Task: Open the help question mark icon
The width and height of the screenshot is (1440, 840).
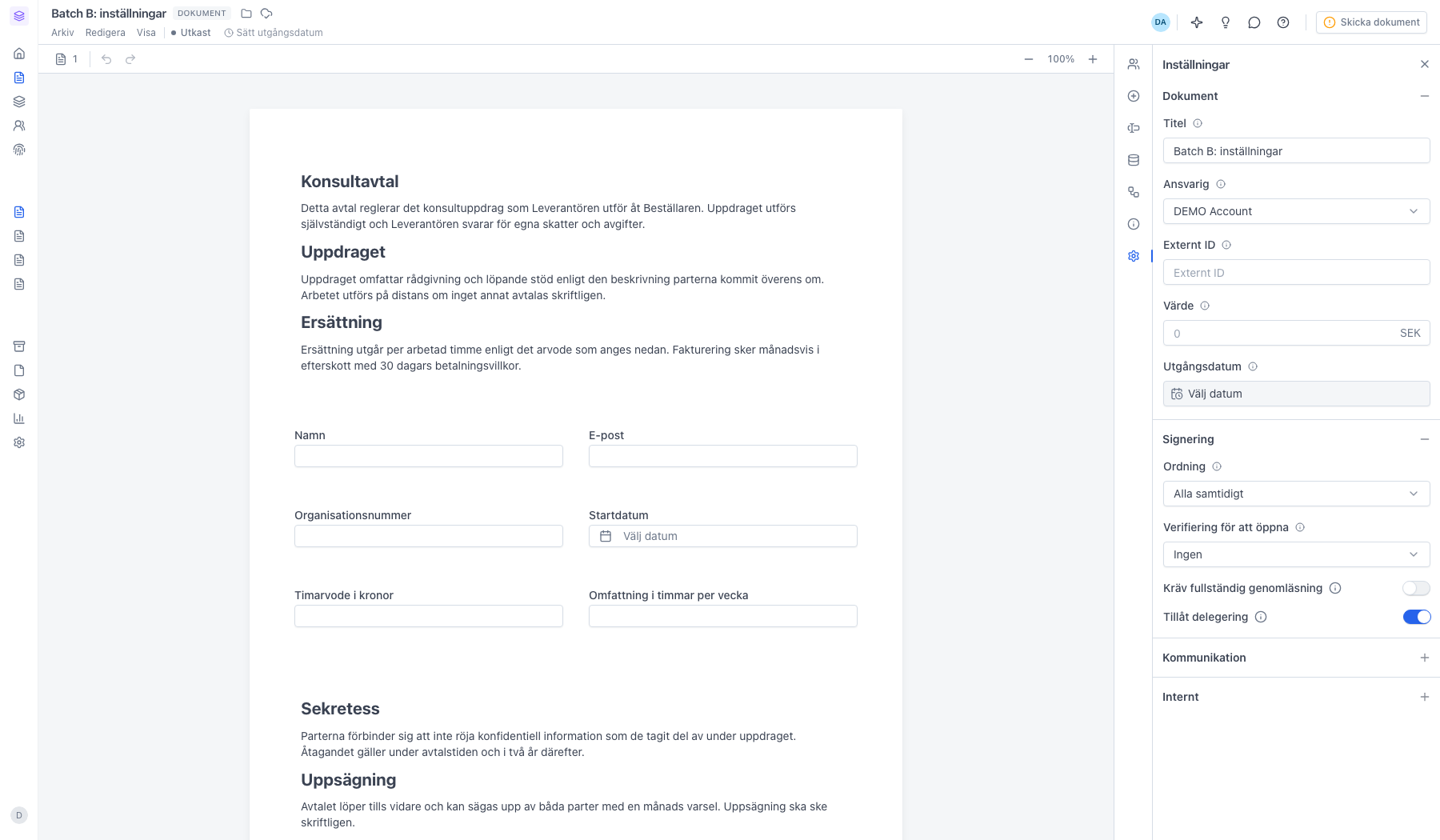Action: point(1283,22)
